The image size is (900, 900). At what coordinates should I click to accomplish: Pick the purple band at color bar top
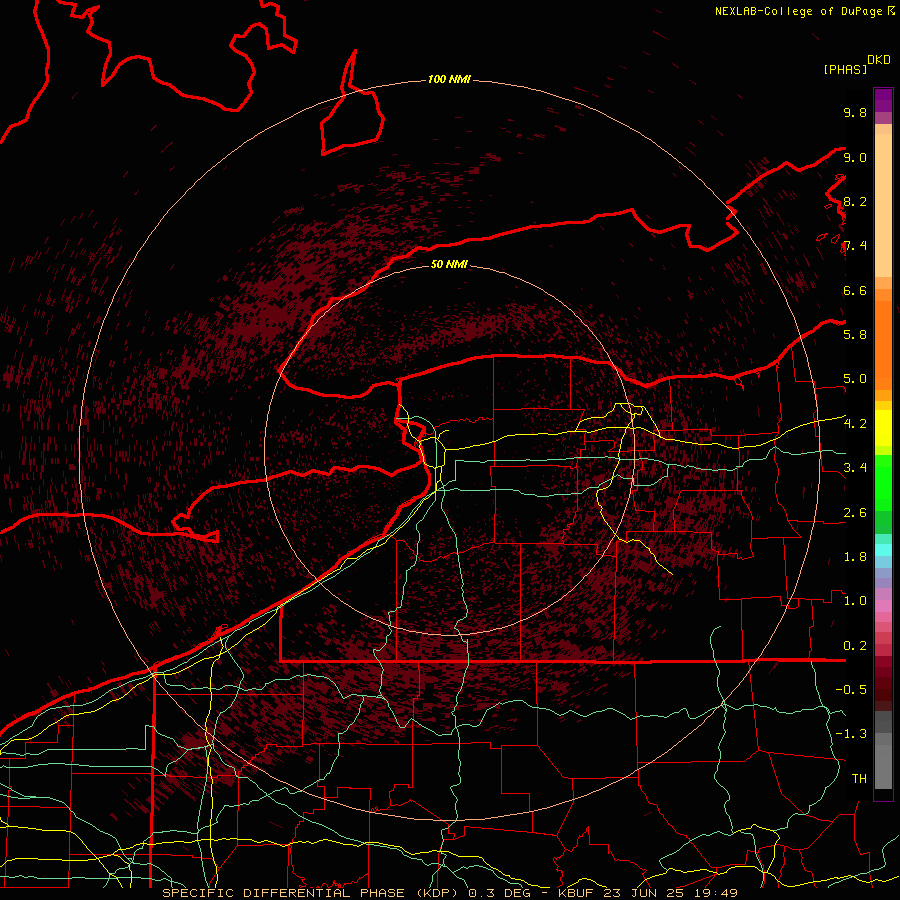[x=883, y=100]
